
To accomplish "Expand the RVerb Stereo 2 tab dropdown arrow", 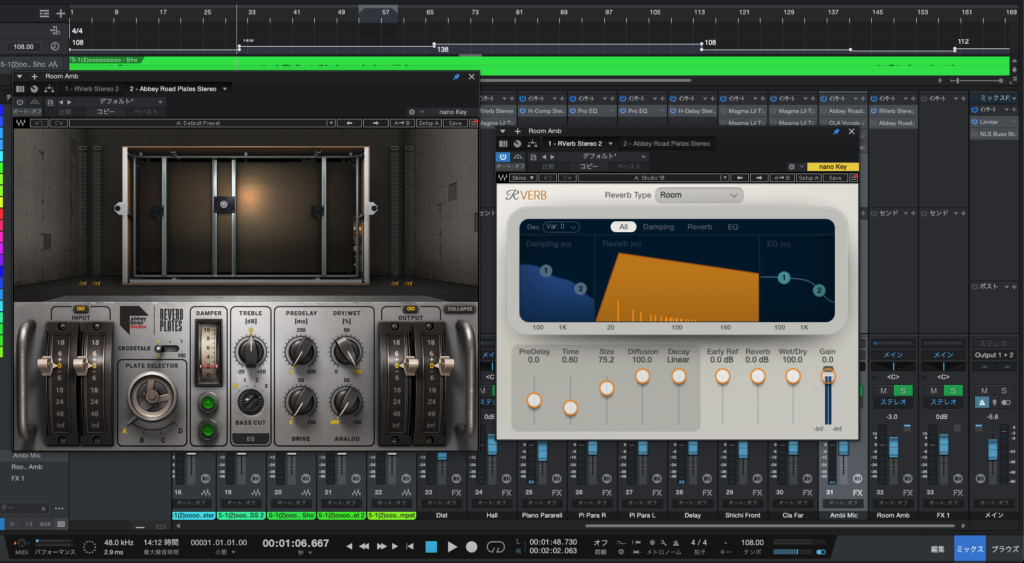I will [611, 144].
